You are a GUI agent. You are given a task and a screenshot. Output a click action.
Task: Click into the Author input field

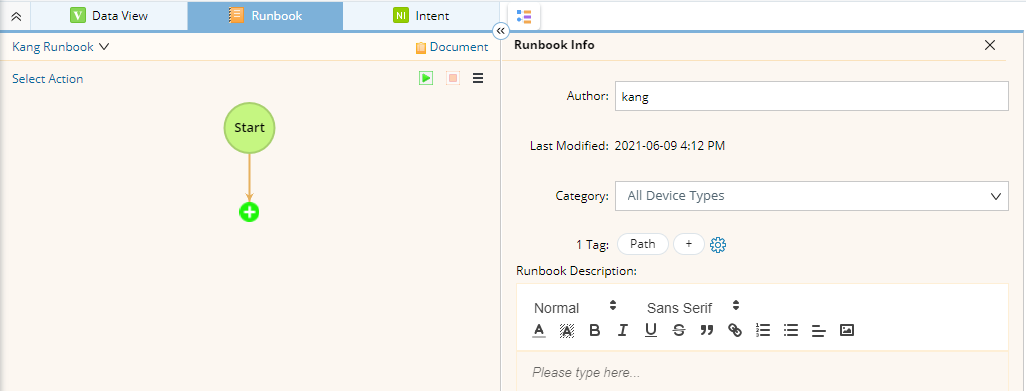click(811, 96)
